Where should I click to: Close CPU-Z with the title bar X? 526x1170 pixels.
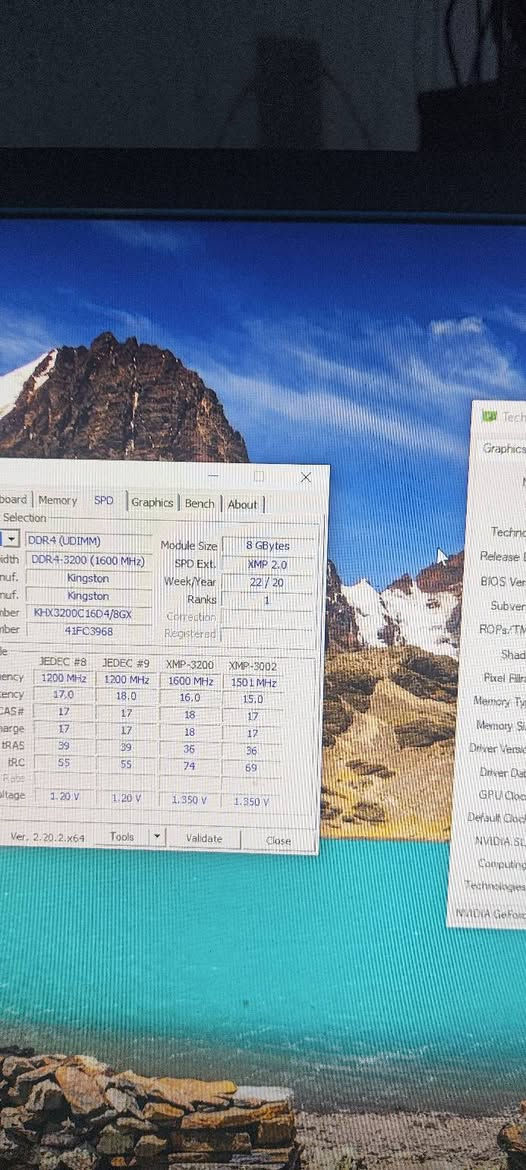coord(306,478)
